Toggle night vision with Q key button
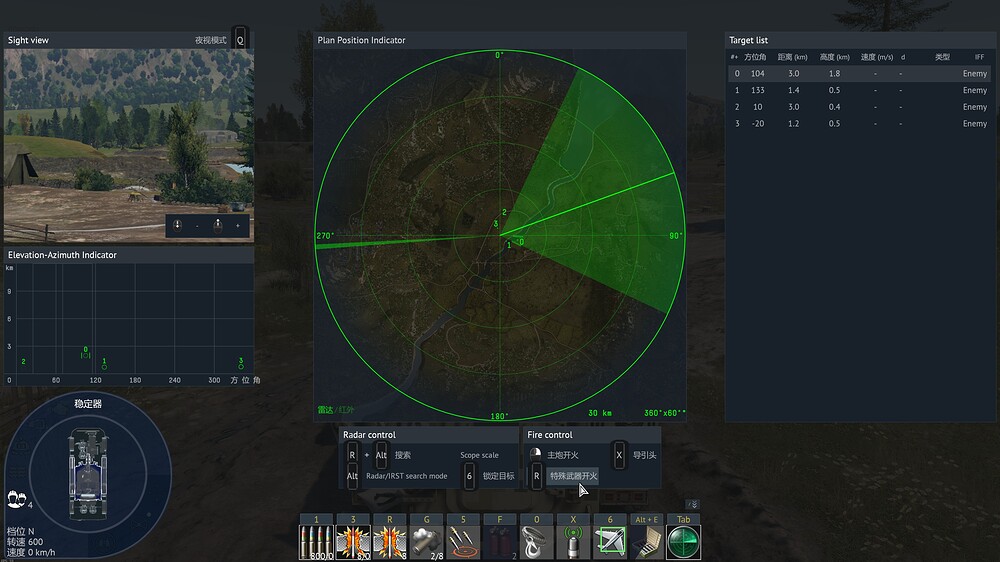 [240, 40]
